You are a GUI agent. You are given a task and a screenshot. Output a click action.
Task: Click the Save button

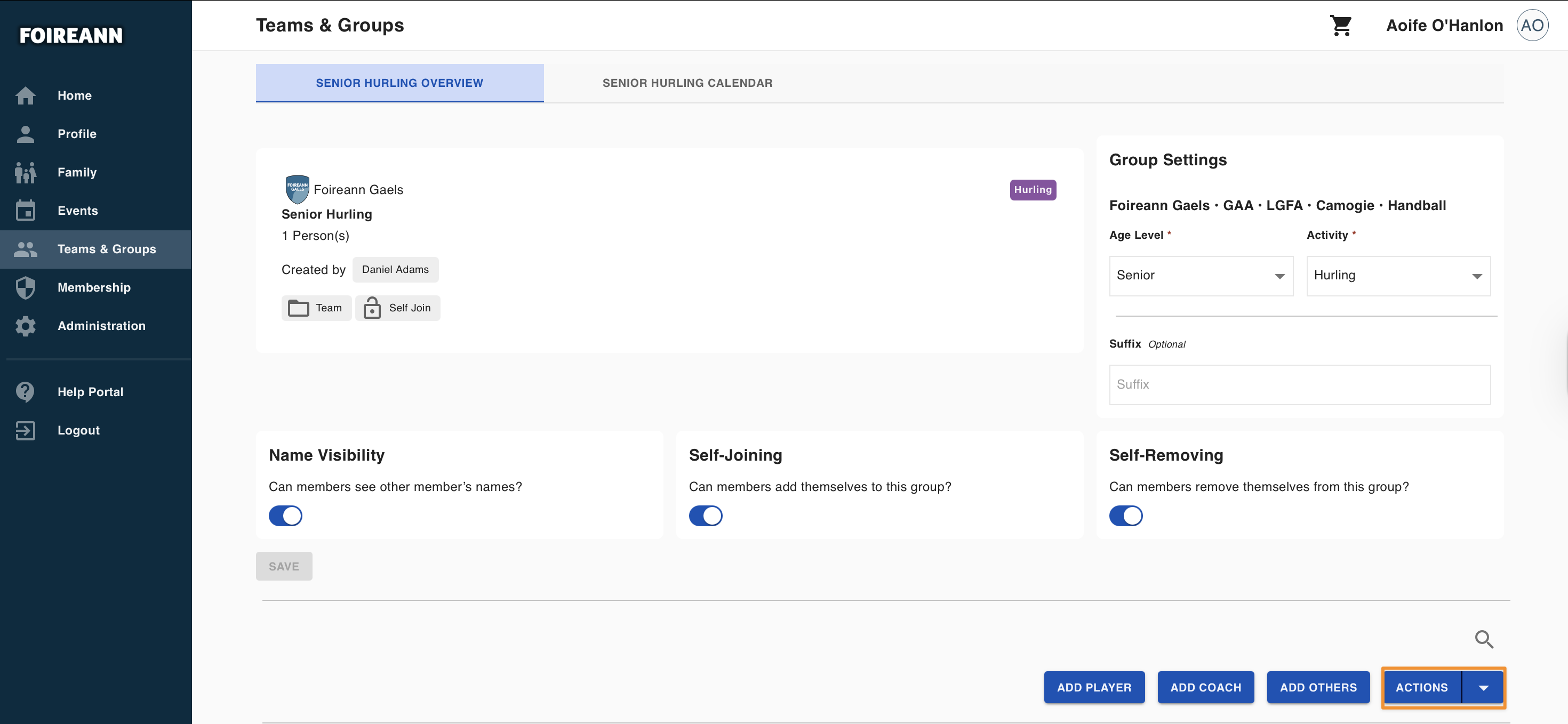click(284, 566)
